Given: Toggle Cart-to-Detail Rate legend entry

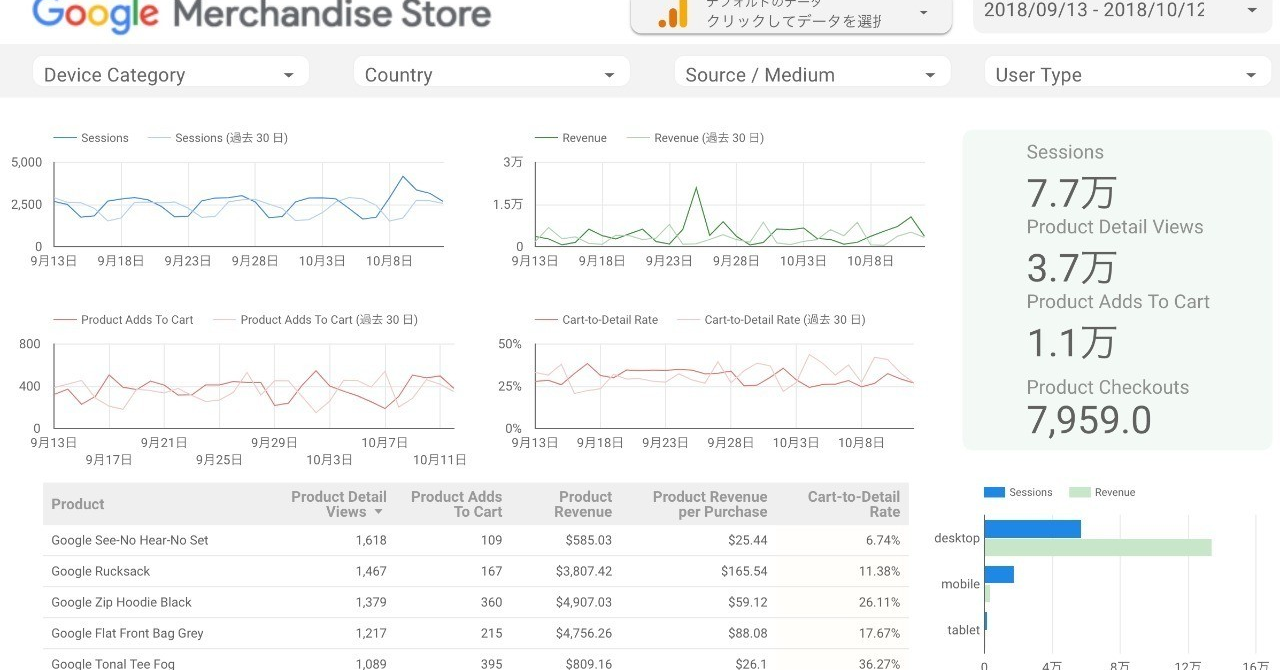Looking at the screenshot, I should [597, 320].
